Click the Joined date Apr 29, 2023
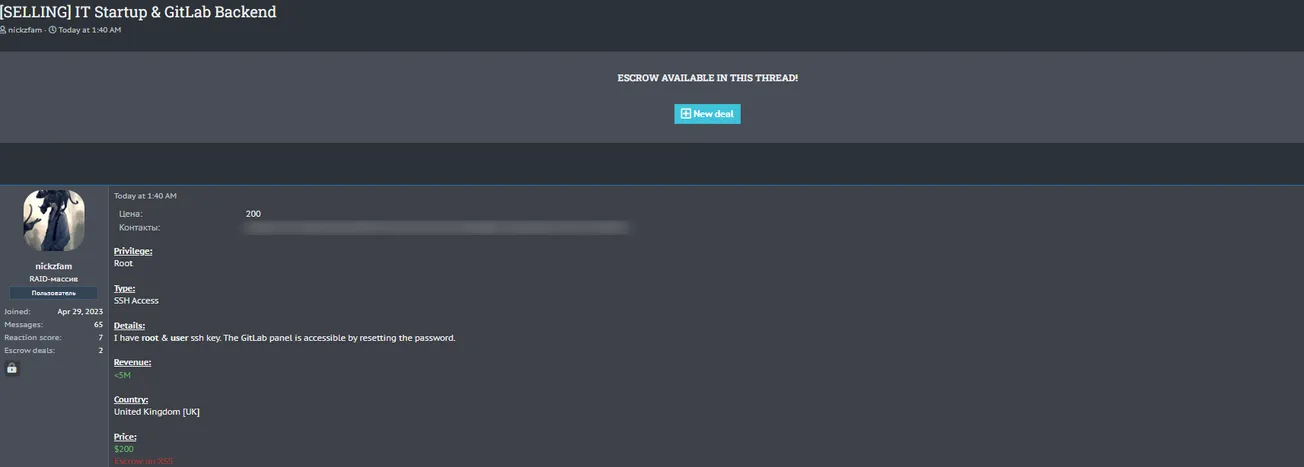Image resolution: width=1304 pixels, height=467 pixels. point(80,312)
